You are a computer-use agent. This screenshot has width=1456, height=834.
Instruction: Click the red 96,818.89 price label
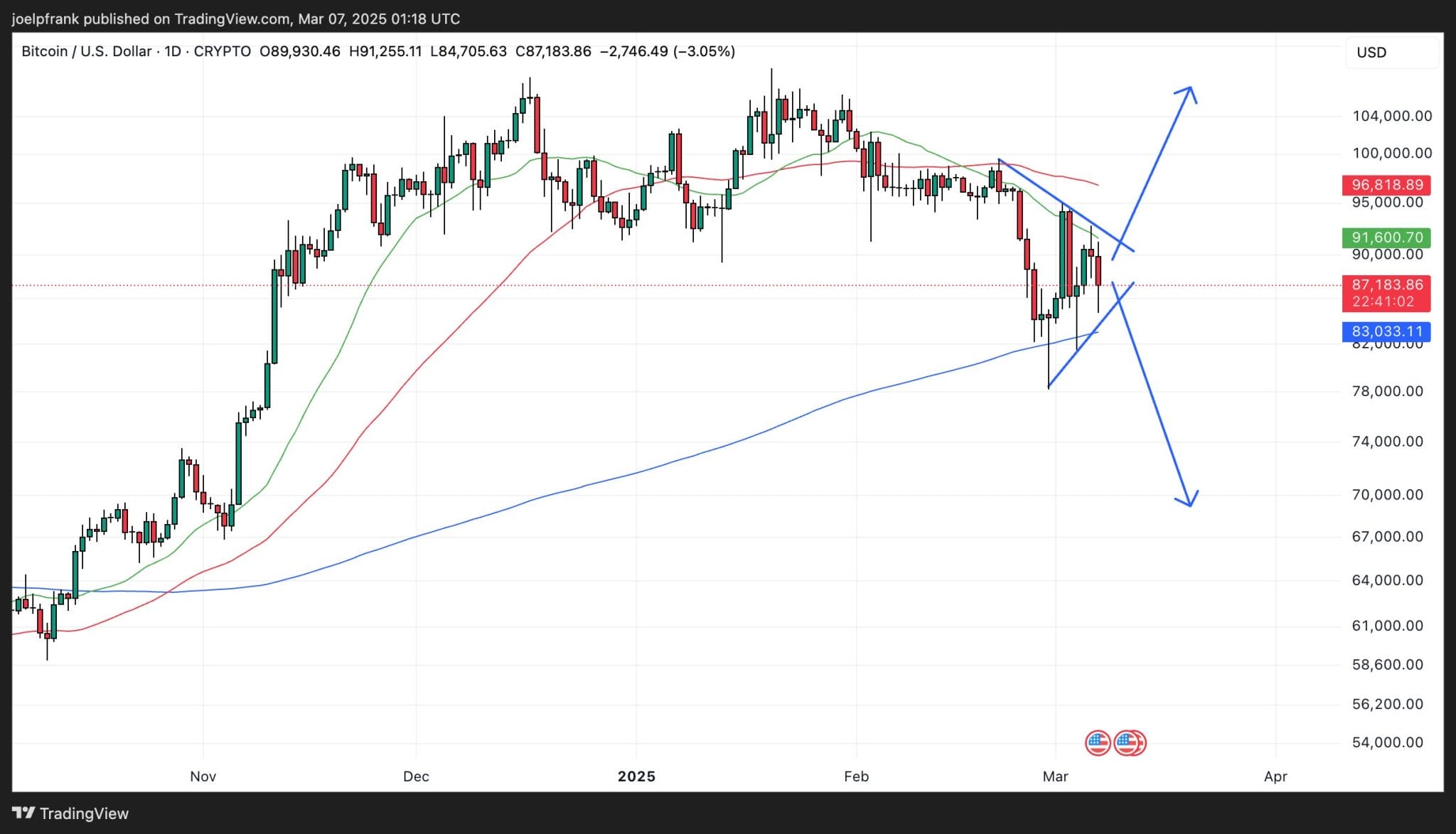click(1386, 186)
